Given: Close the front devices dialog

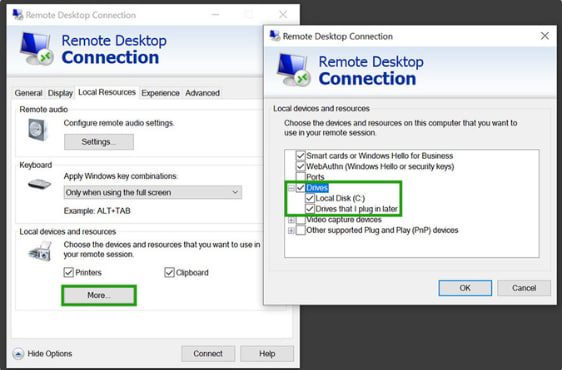Looking at the screenshot, I should point(545,36).
